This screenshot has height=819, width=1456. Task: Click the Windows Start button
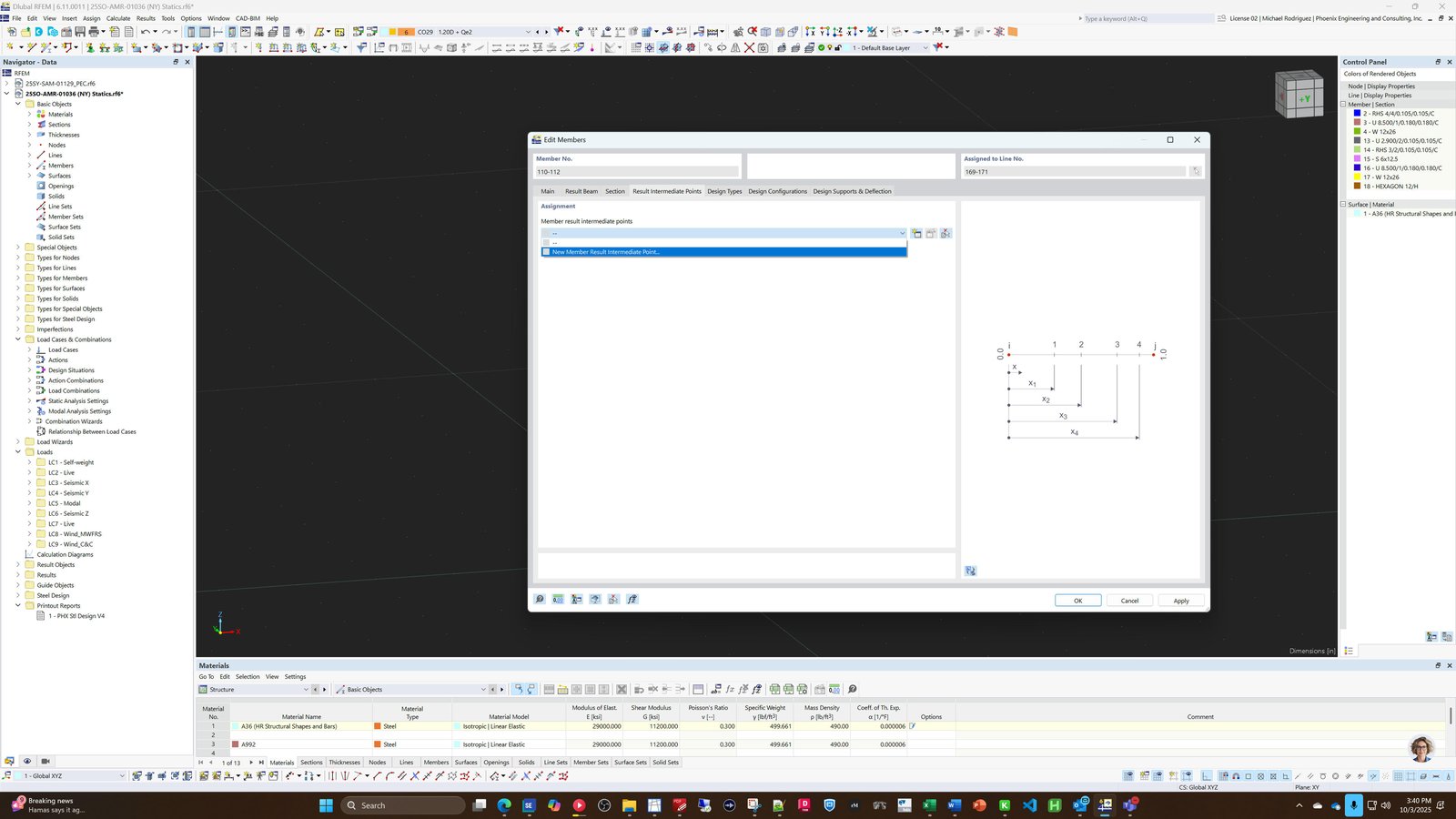[x=326, y=805]
